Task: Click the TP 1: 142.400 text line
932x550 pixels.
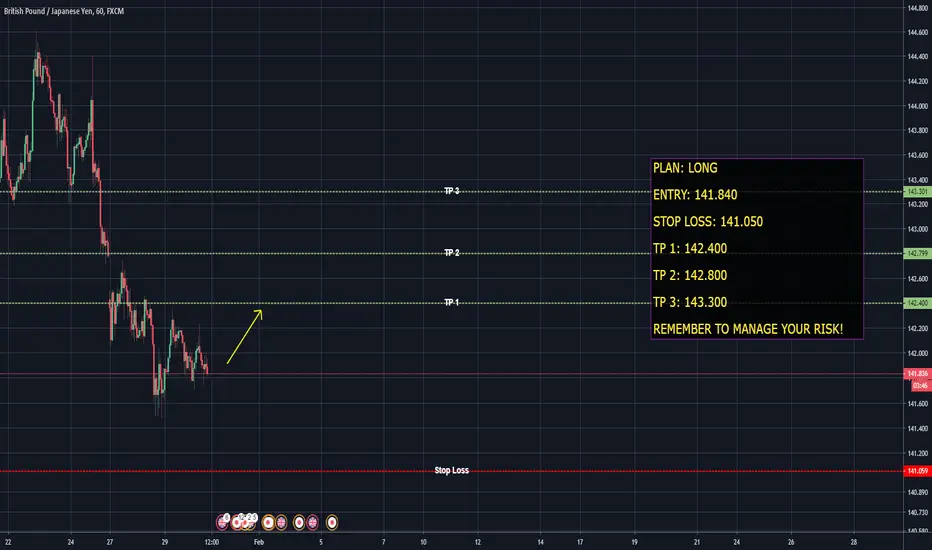Action: click(689, 248)
